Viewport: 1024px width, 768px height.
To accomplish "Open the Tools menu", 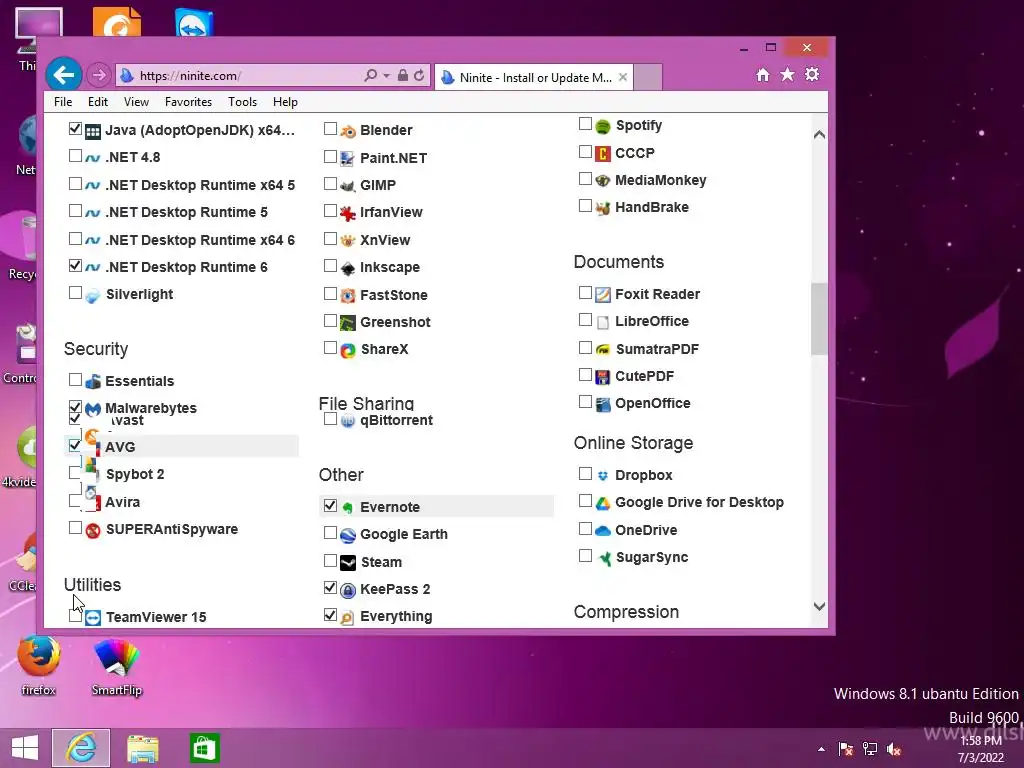I will click(x=242, y=102).
